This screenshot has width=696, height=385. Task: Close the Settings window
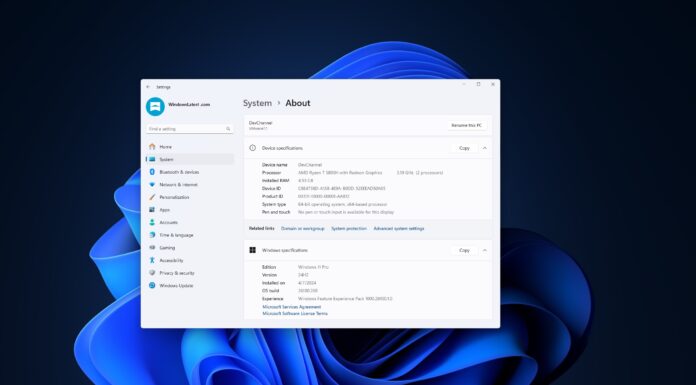tap(493, 84)
